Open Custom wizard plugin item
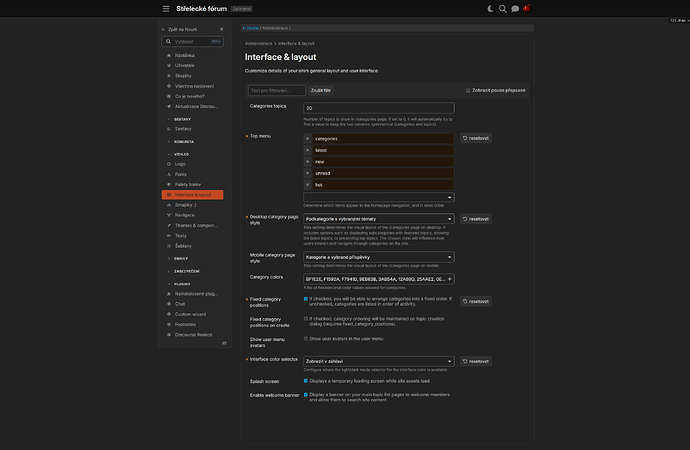Image resolution: width=690 pixels, height=450 pixels. (192, 314)
